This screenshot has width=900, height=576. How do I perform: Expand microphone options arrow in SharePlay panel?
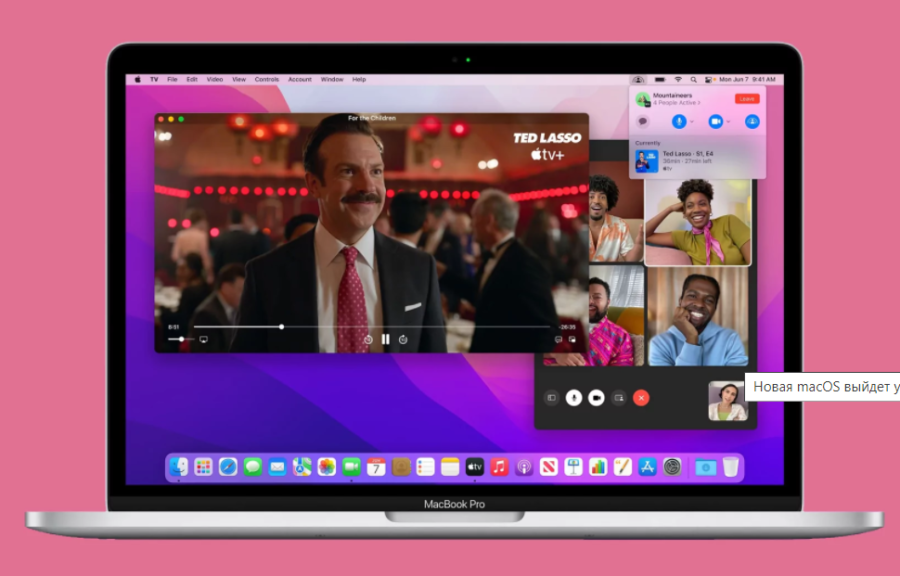[692, 121]
